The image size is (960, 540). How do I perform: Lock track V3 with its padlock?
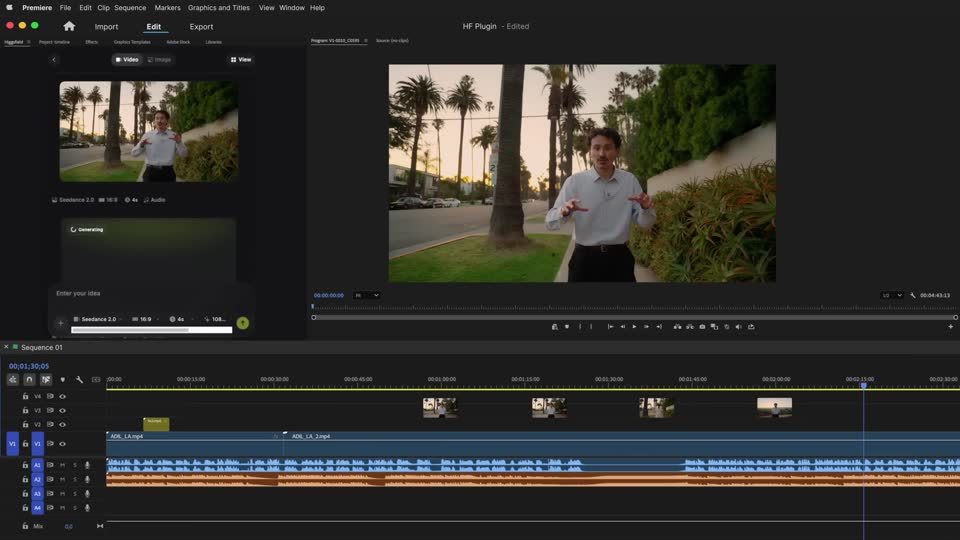point(25,410)
